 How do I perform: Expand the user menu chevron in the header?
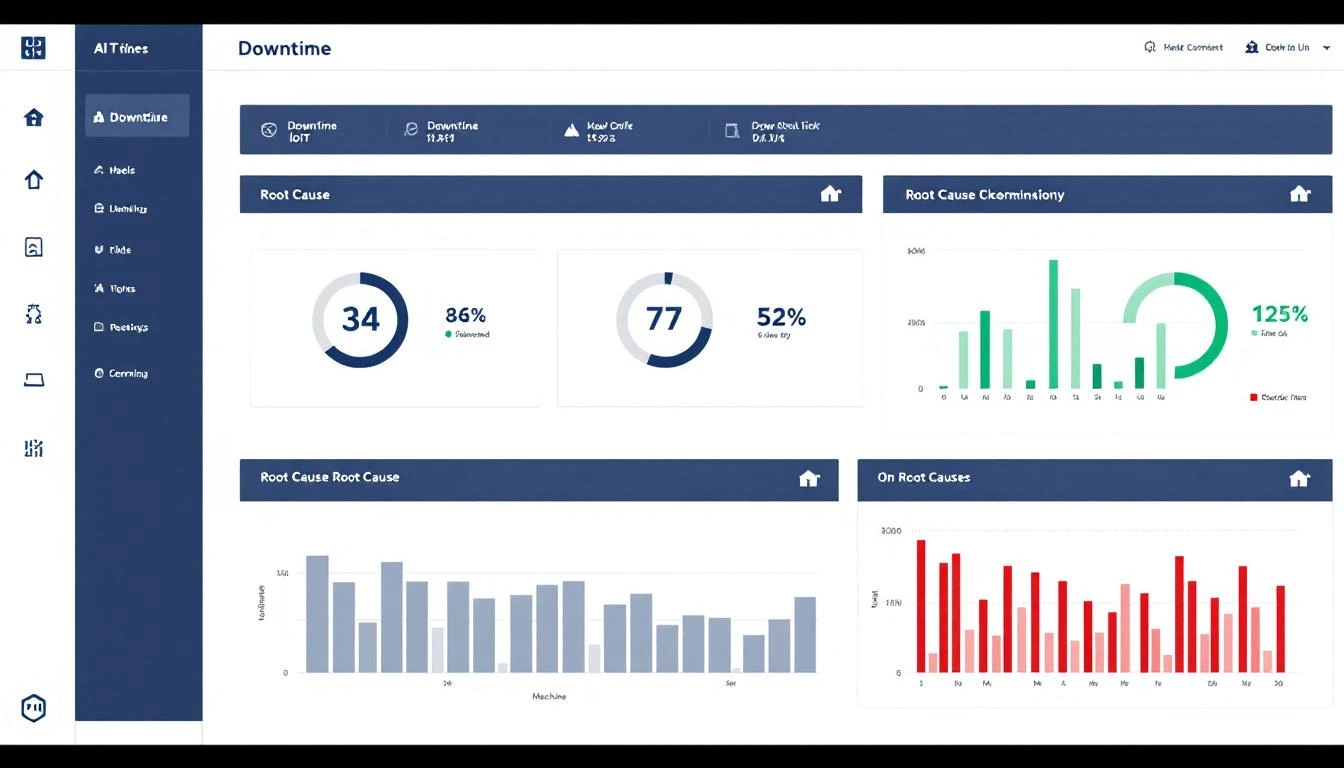1328,47
